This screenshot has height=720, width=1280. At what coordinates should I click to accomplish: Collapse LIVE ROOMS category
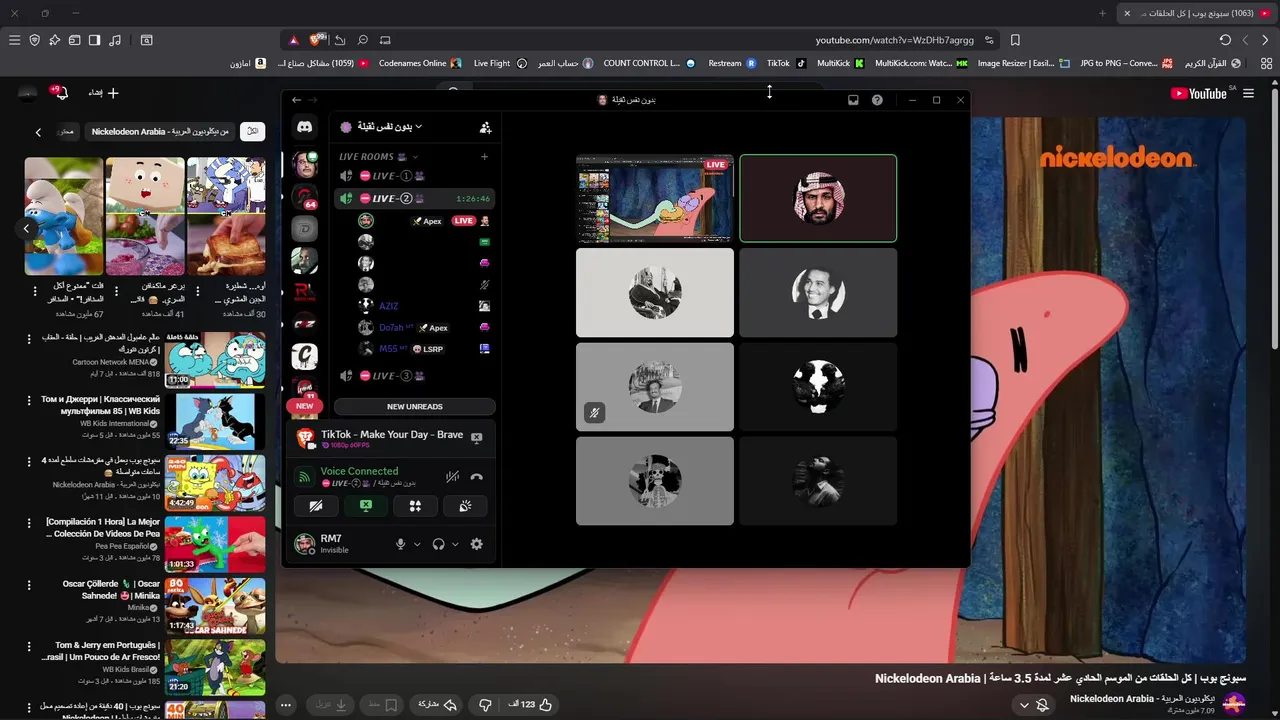[x=378, y=157]
